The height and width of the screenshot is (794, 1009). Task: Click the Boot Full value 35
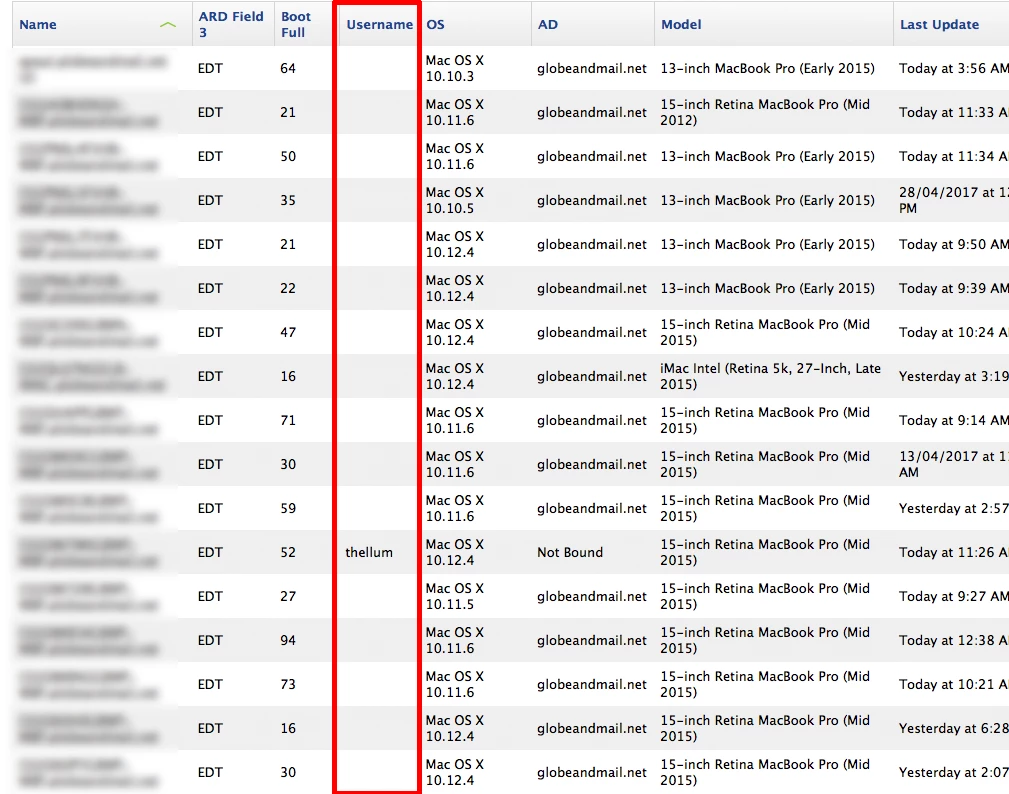point(288,200)
